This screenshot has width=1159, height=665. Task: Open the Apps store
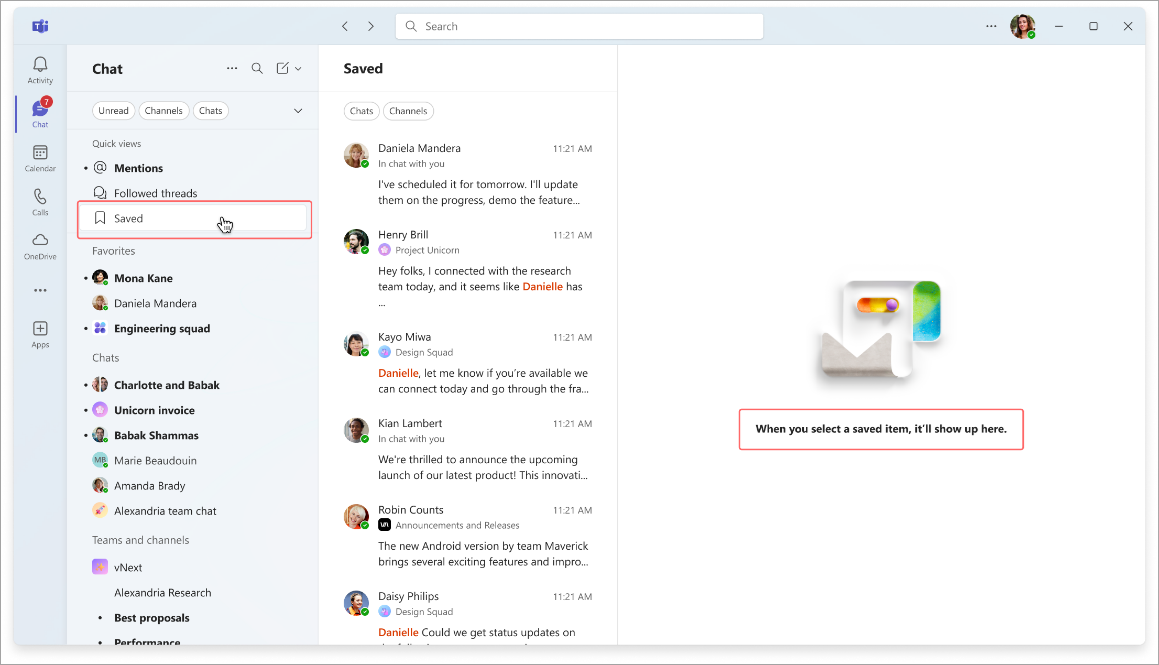(40, 334)
